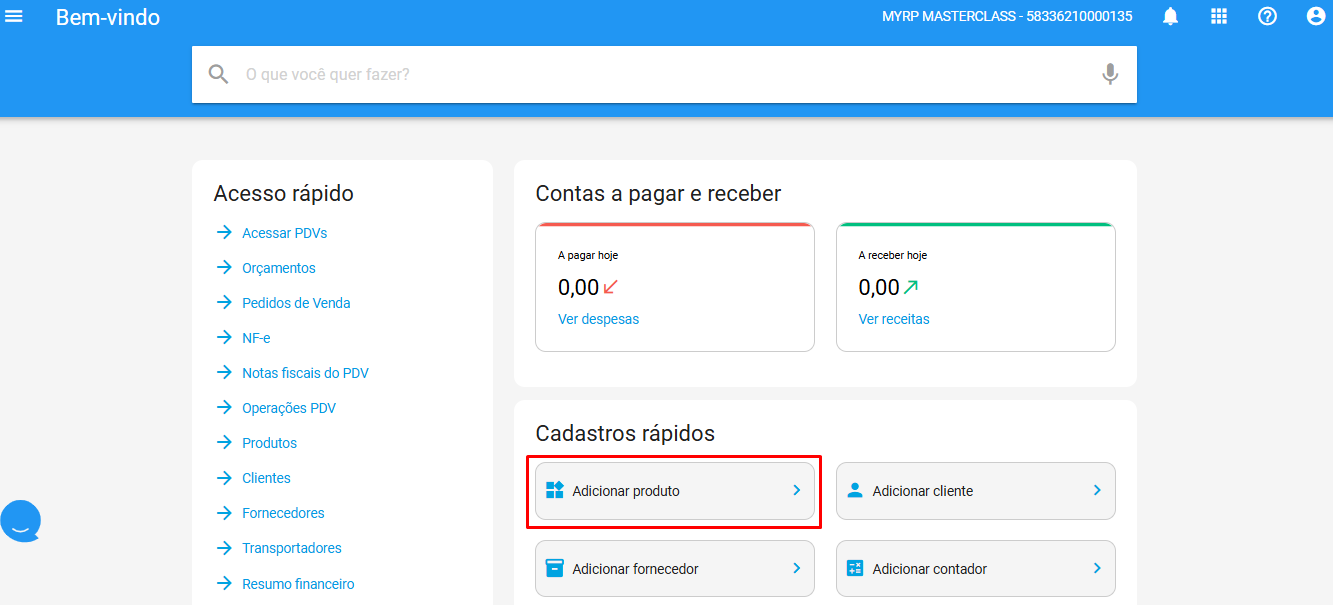Viewport: 1333px width, 605px height.
Task: Select Adicionar contador card
Action: pyautogui.click(x=975, y=569)
